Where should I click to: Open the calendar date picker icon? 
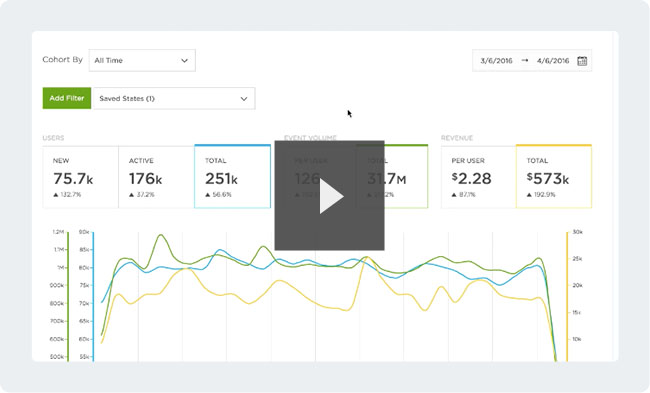tap(582, 61)
